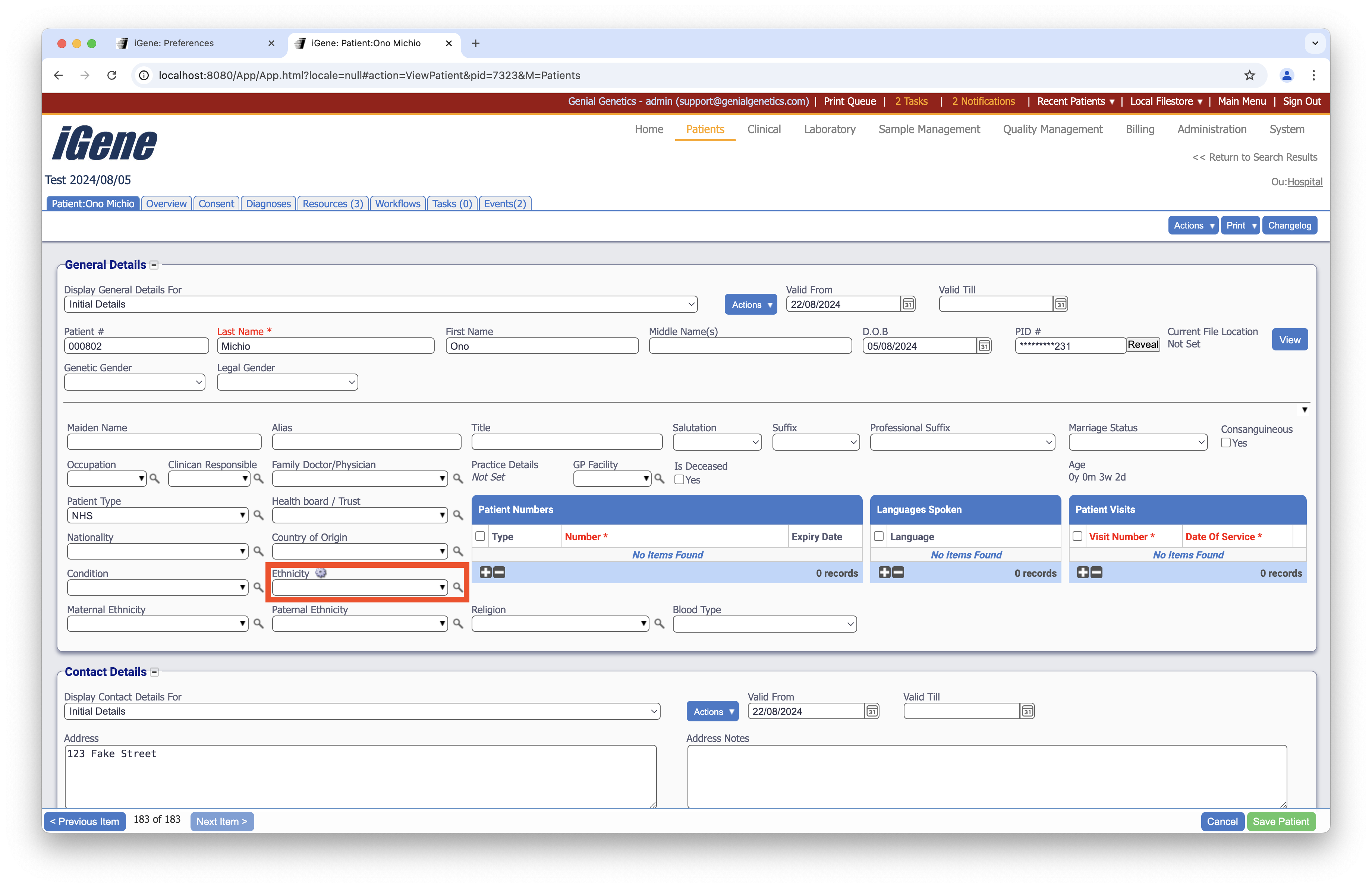Screen dimensions: 1372x888
Task: Open the Genetic Gender dropdown
Action: coord(134,382)
